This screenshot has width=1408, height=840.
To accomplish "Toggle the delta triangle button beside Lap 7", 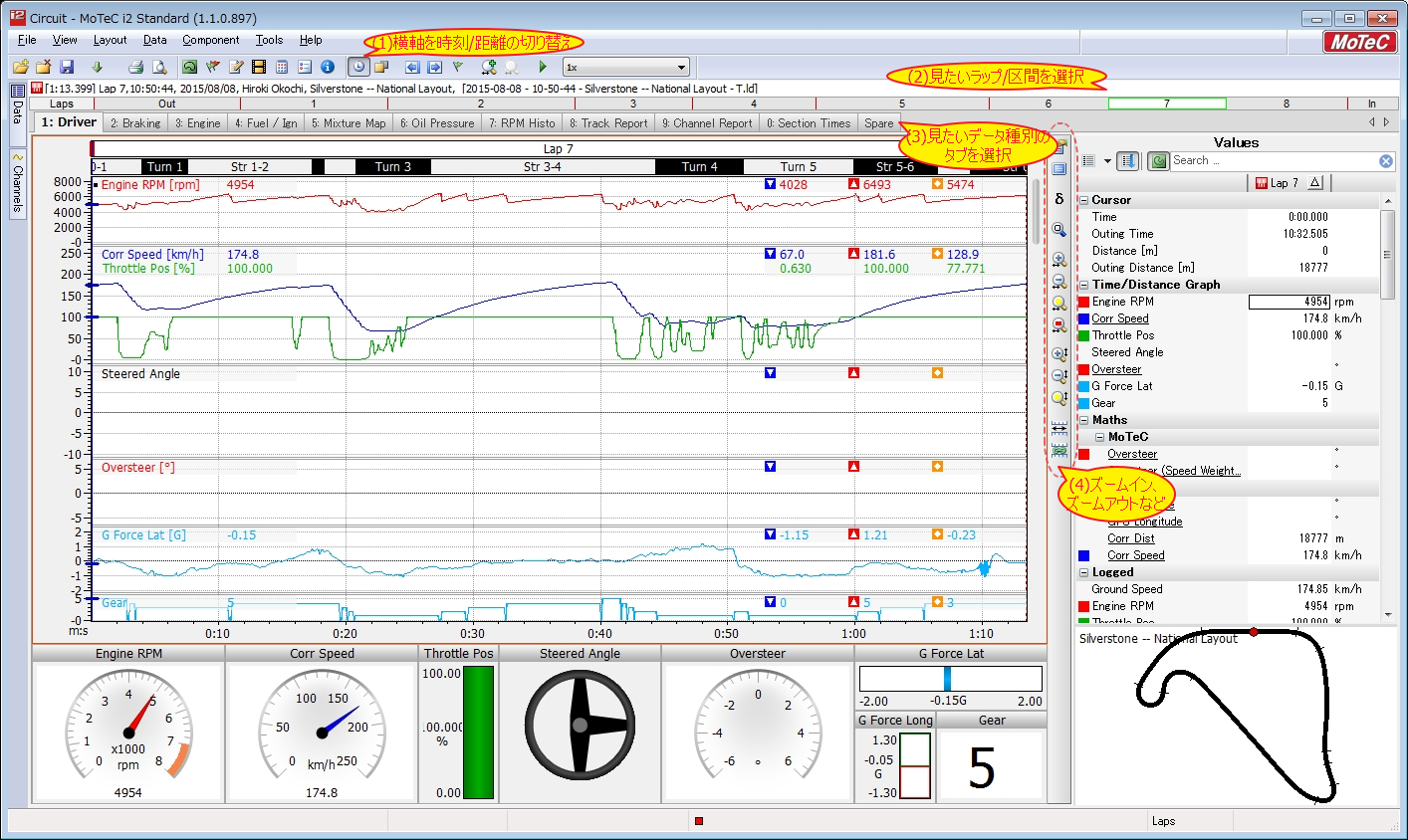I will point(1314,182).
